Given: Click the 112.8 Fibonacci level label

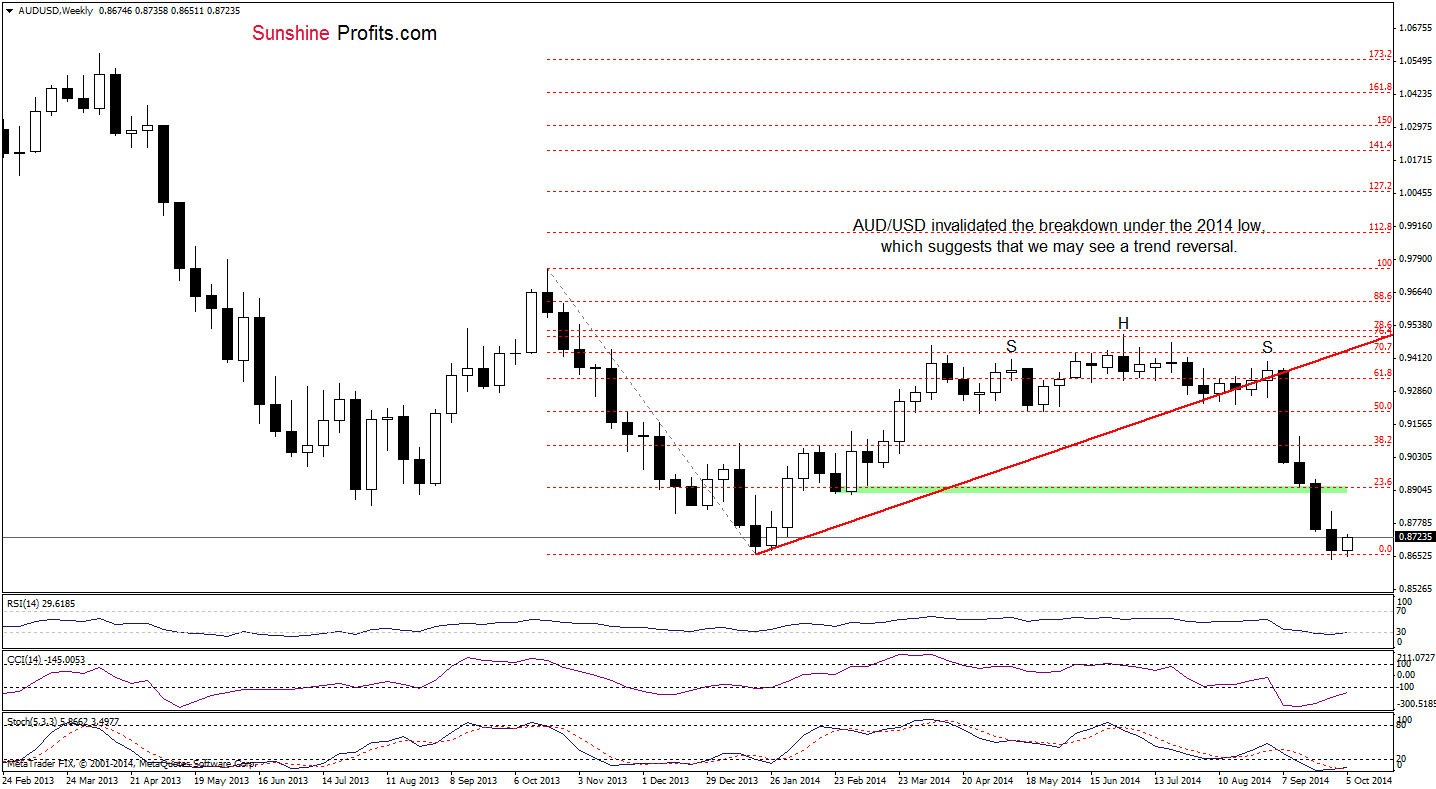Looking at the screenshot, I should [x=1380, y=227].
